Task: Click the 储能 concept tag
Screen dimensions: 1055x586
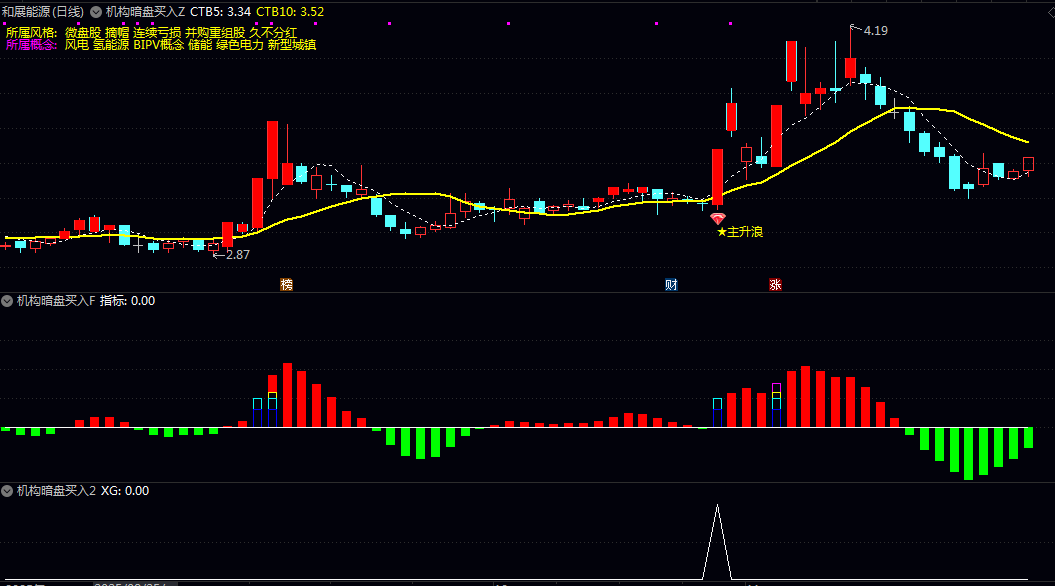Action: point(200,45)
